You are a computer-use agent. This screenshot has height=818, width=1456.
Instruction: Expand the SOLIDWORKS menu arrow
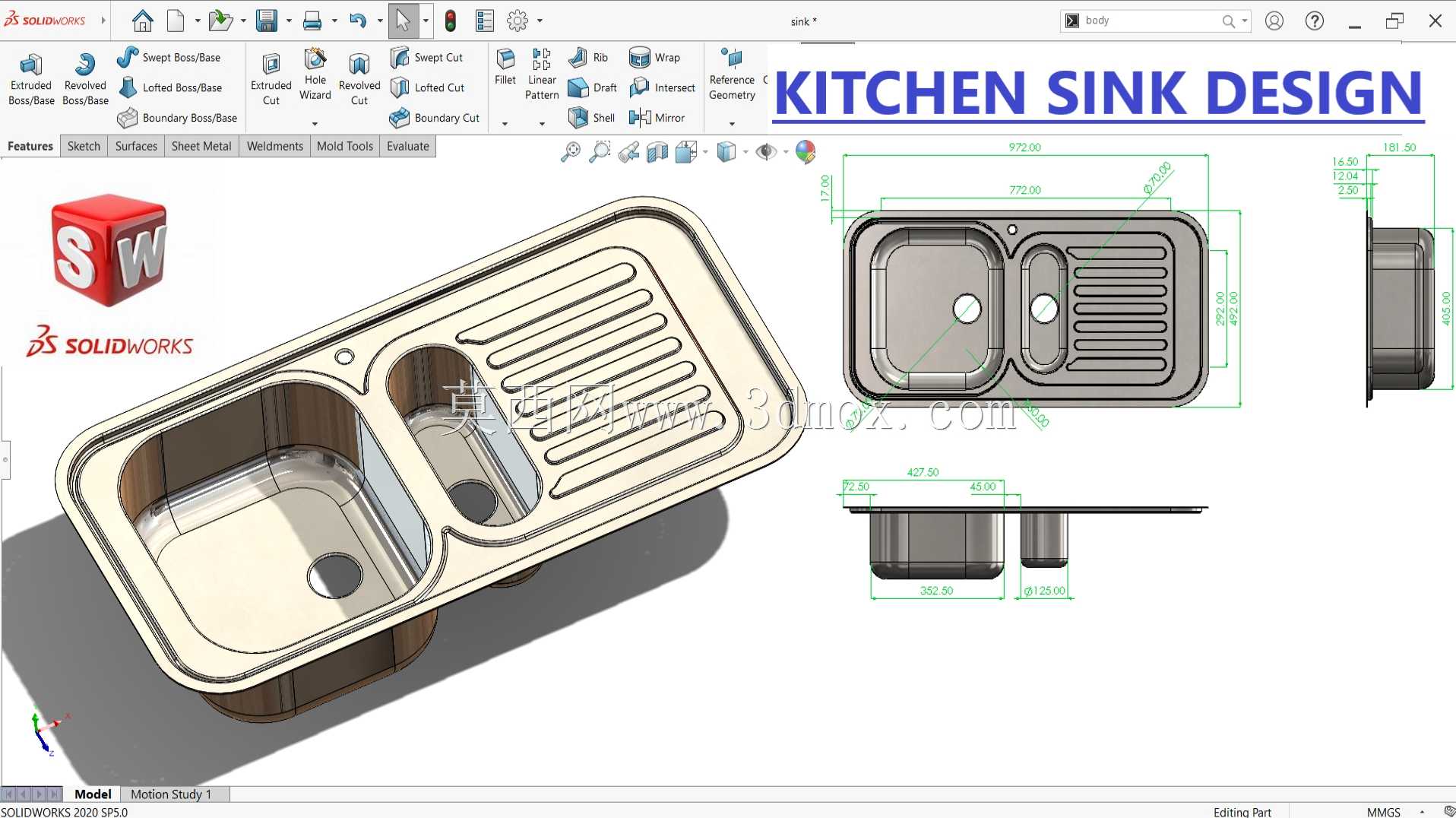click(103, 21)
